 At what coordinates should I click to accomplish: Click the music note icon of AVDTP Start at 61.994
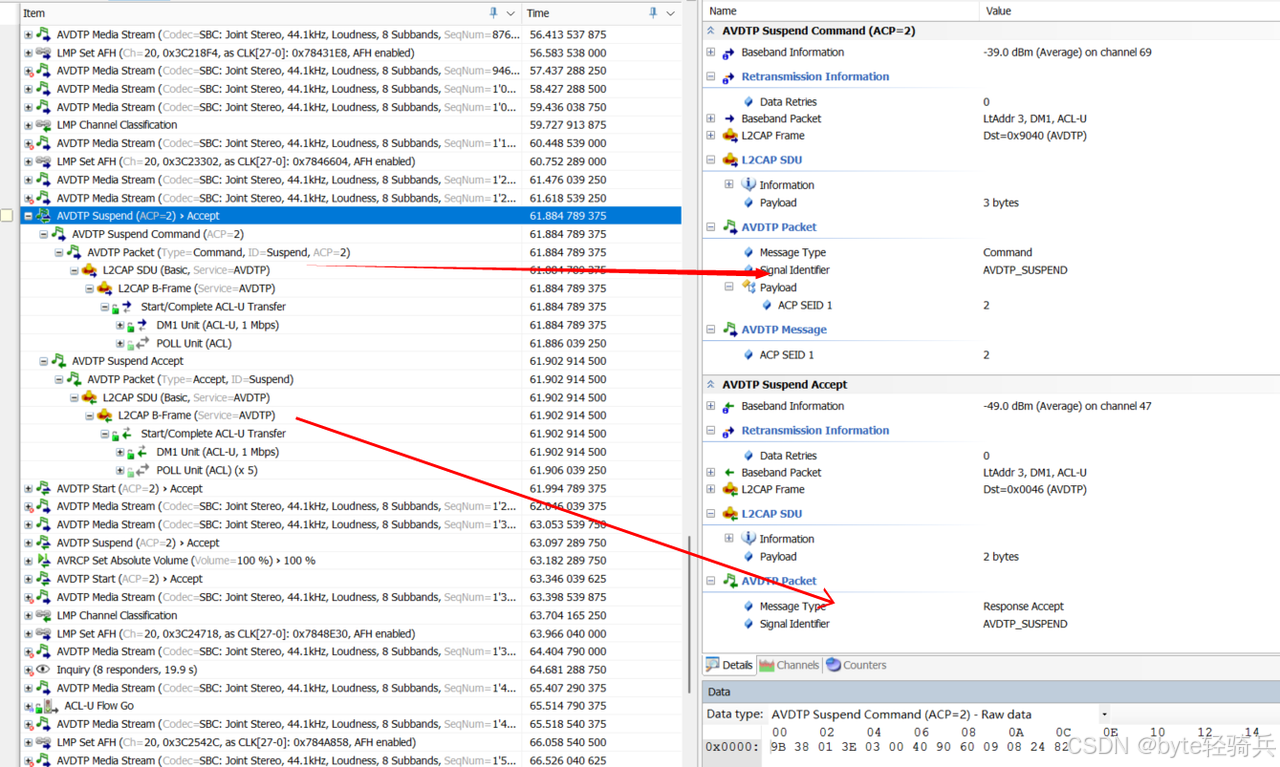point(43,489)
